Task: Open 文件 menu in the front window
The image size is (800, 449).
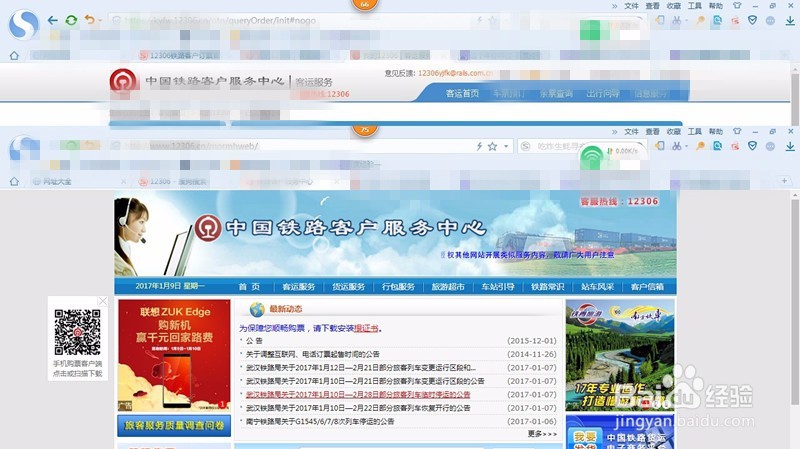Action: click(632, 132)
